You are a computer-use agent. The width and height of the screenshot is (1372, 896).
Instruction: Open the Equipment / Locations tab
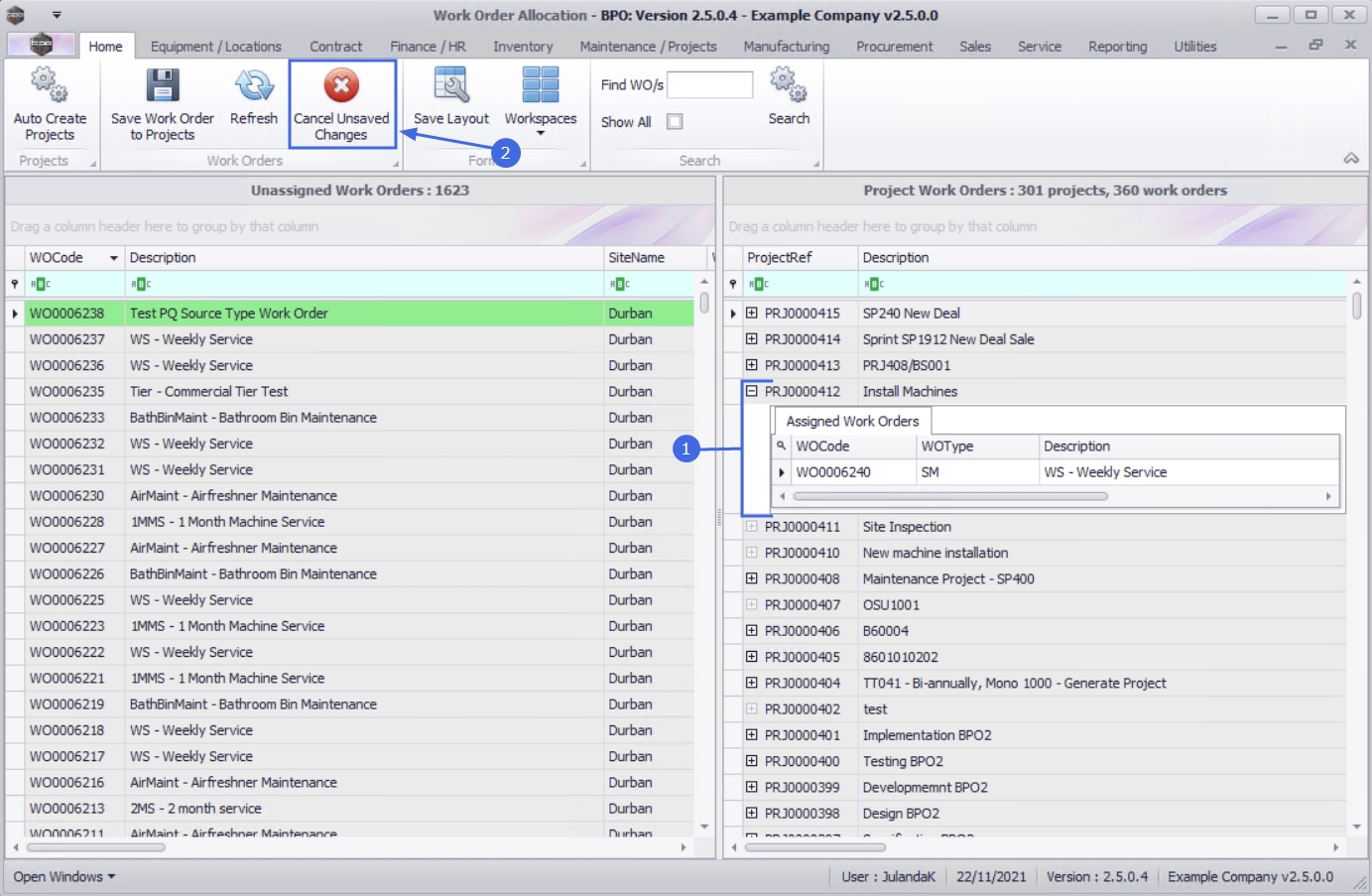pos(216,46)
